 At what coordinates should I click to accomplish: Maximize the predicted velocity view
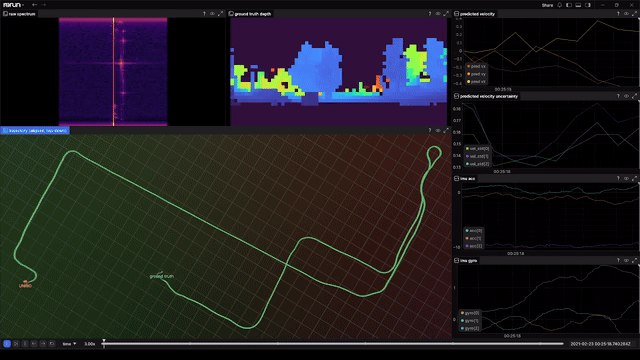(634, 14)
